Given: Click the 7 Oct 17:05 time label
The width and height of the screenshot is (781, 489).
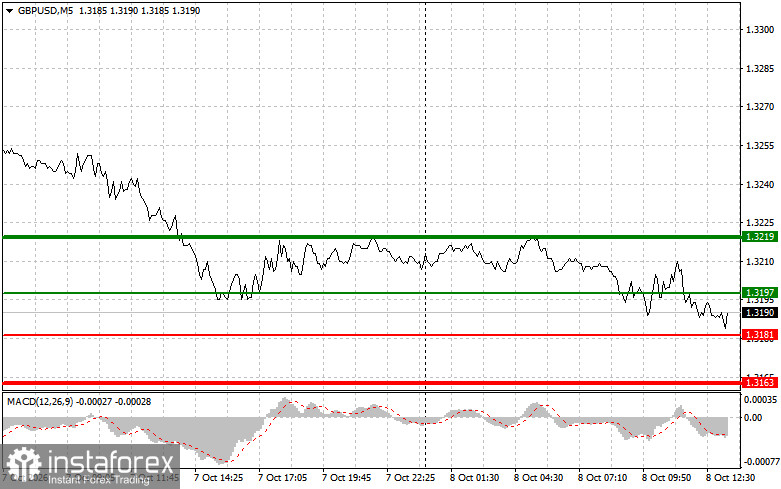Looking at the screenshot, I should click(282, 478).
